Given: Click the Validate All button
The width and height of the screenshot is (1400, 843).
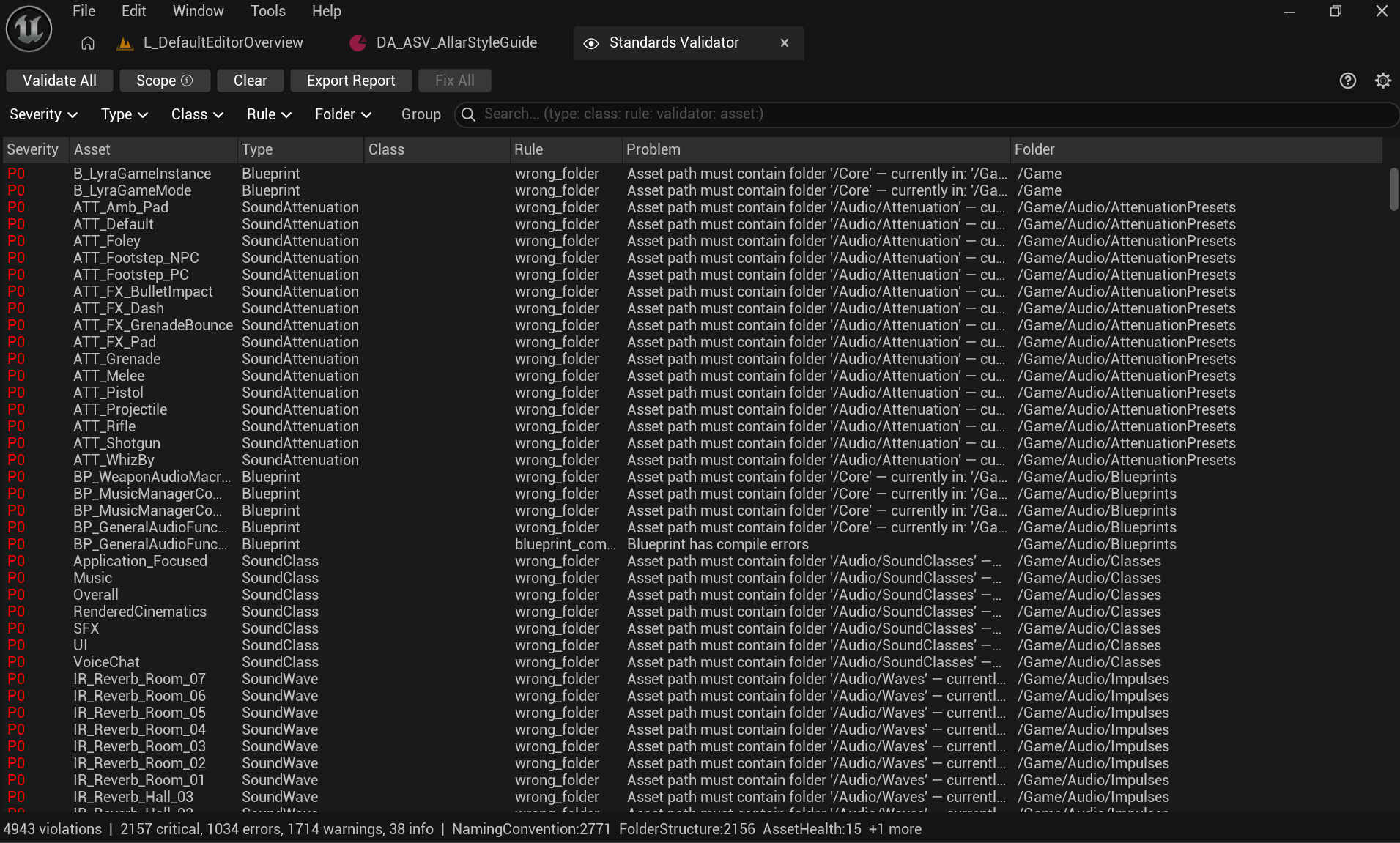Looking at the screenshot, I should (x=59, y=81).
